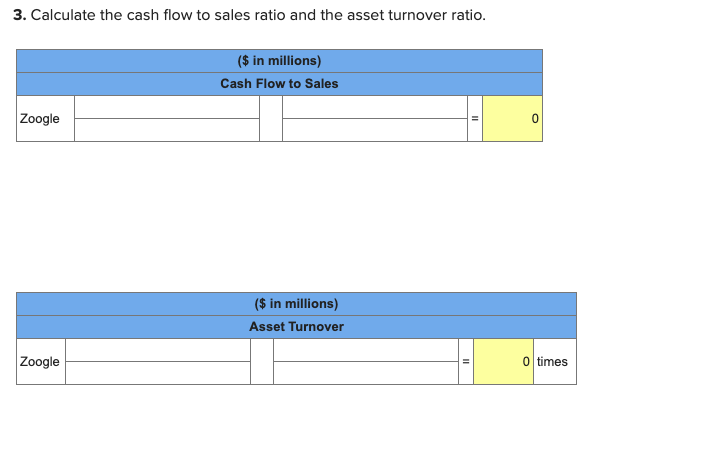Click 'times' unit label
The height and width of the screenshot is (467, 707).
click(x=552, y=362)
